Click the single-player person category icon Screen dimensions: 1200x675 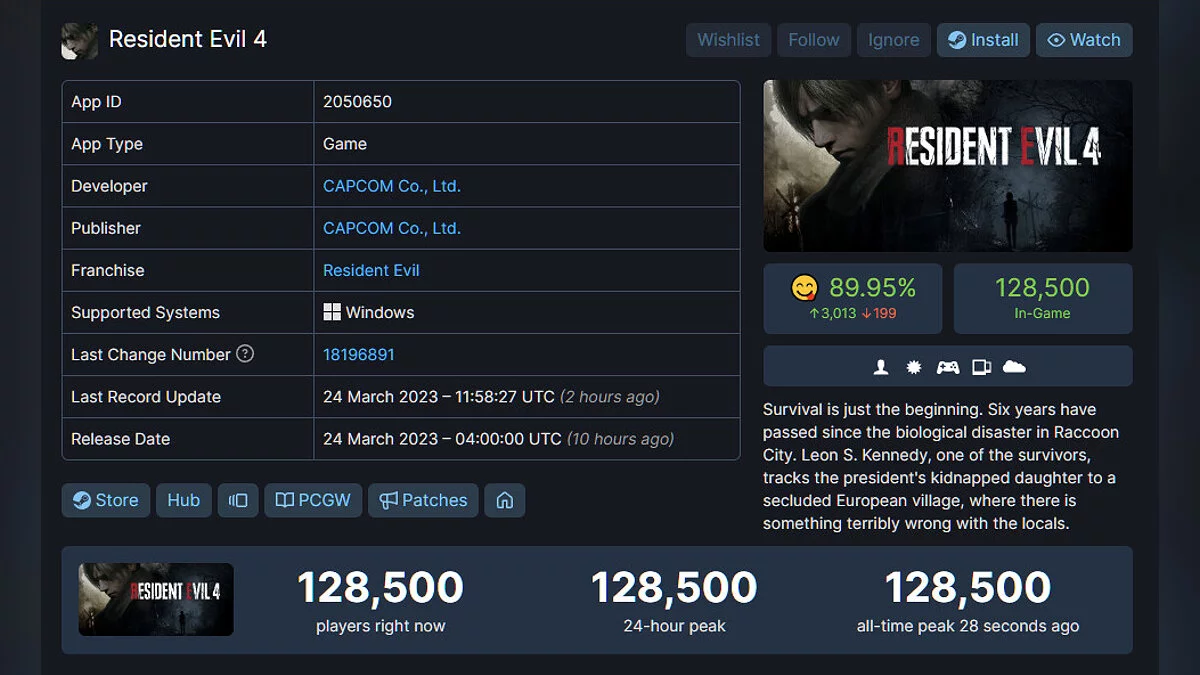(x=881, y=367)
